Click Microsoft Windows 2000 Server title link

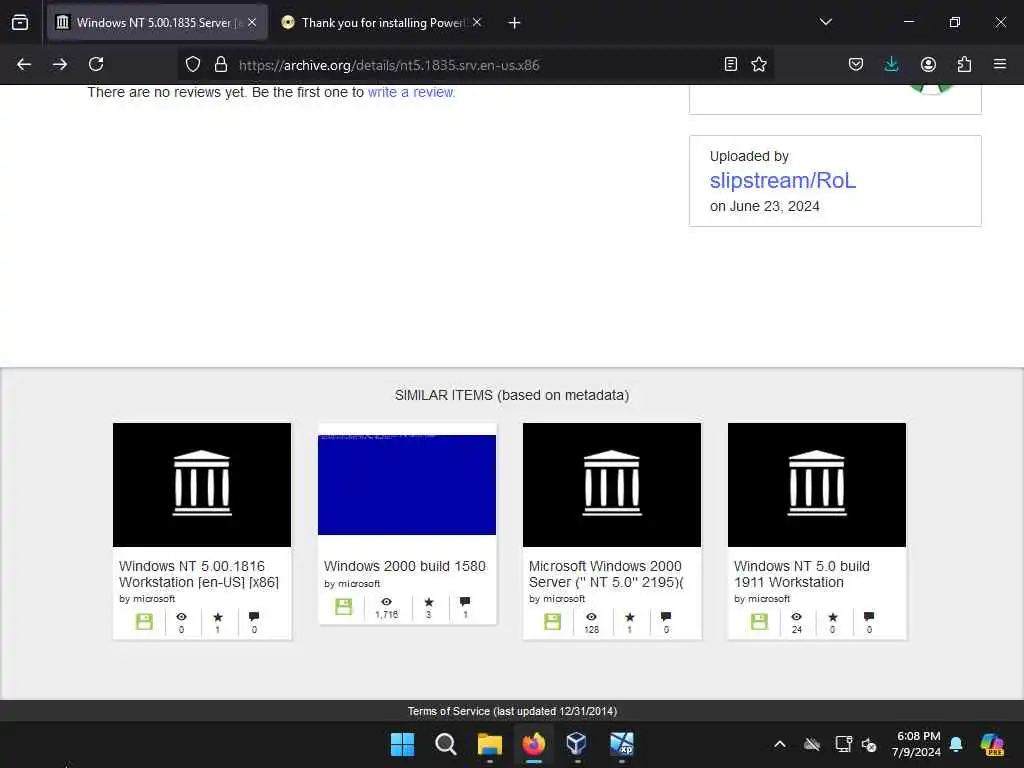(x=606, y=574)
